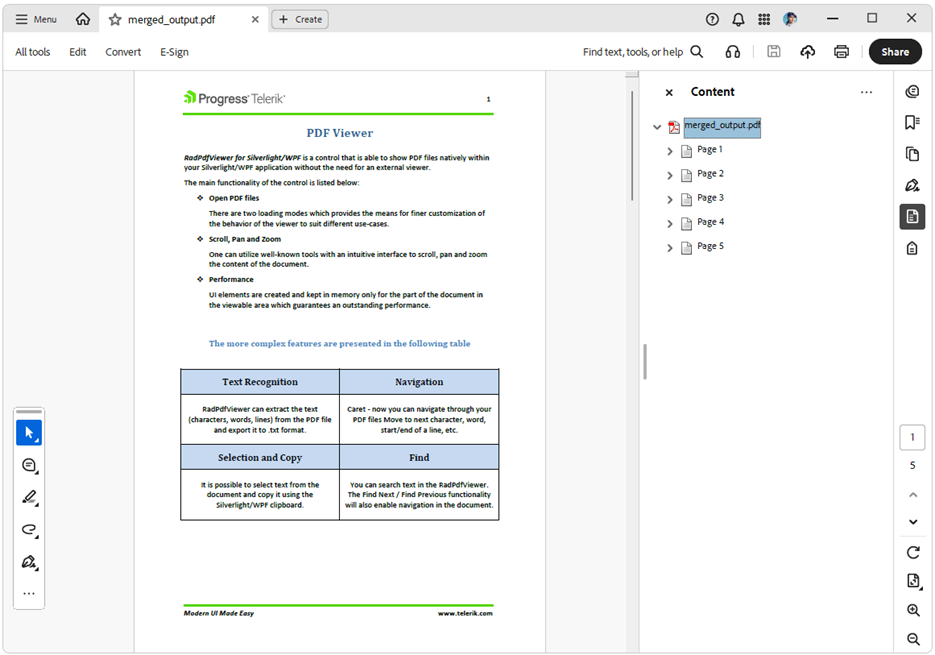The width and height of the screenshot is (935, 655).
Task: Expand Page 1 in the Content panel
Action: (670, 150)
